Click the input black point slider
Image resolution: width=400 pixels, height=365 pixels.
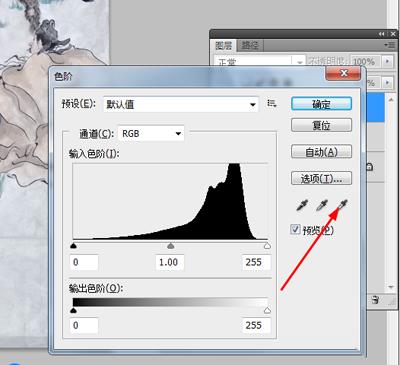tap(74, 246)
